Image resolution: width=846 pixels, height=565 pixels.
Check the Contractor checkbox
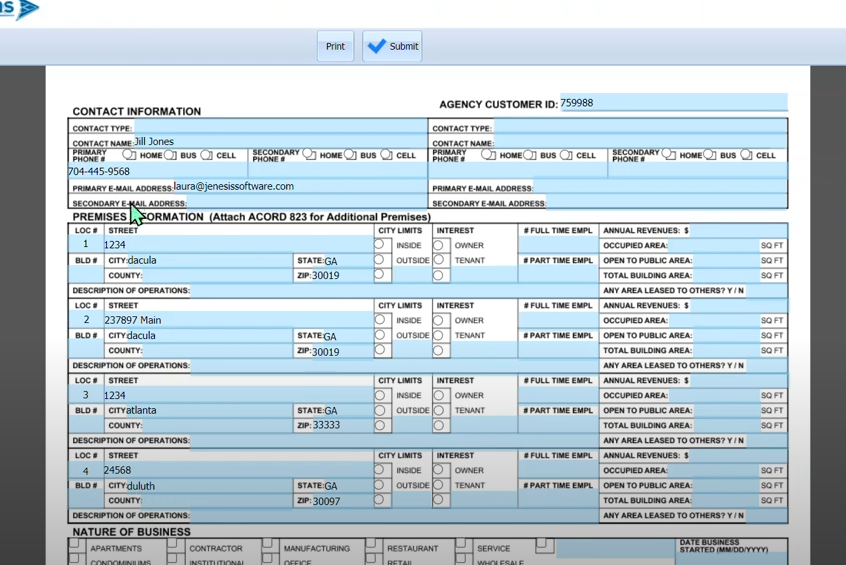coord(172,543)
